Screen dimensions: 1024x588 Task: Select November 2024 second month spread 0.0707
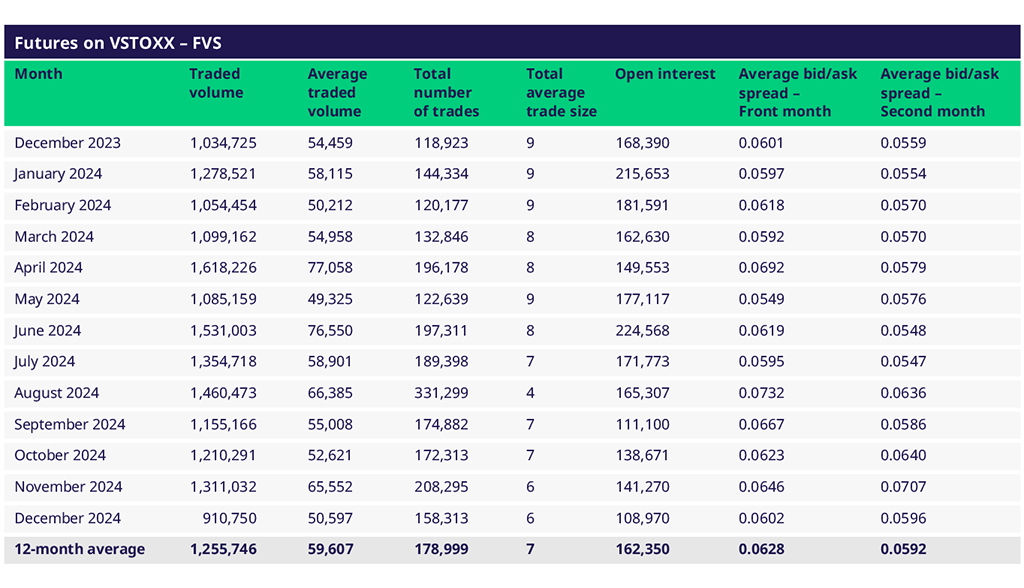pyautogui.click(x=903, y=487)
